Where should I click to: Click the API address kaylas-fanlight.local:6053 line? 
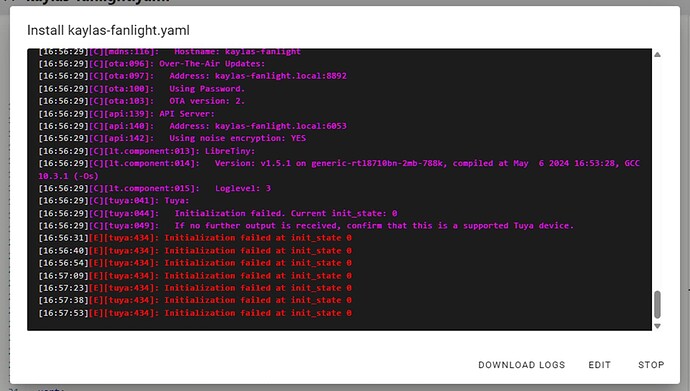pos(192,126)
